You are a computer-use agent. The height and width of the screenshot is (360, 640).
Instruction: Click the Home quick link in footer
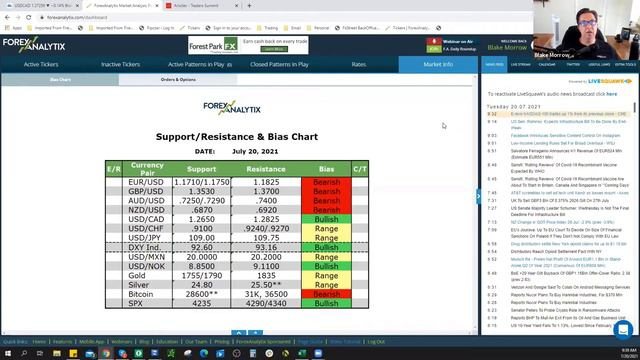point(39,342)
